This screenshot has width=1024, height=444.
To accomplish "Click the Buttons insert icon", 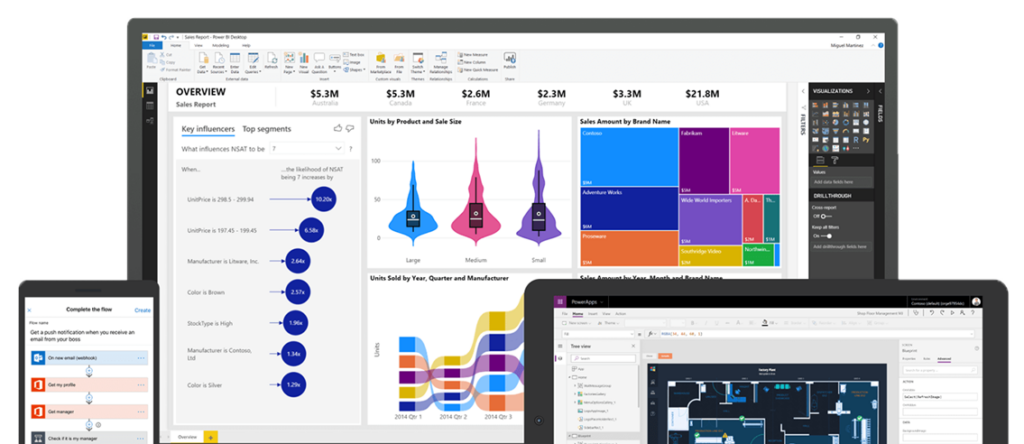I will click(334, 62).
